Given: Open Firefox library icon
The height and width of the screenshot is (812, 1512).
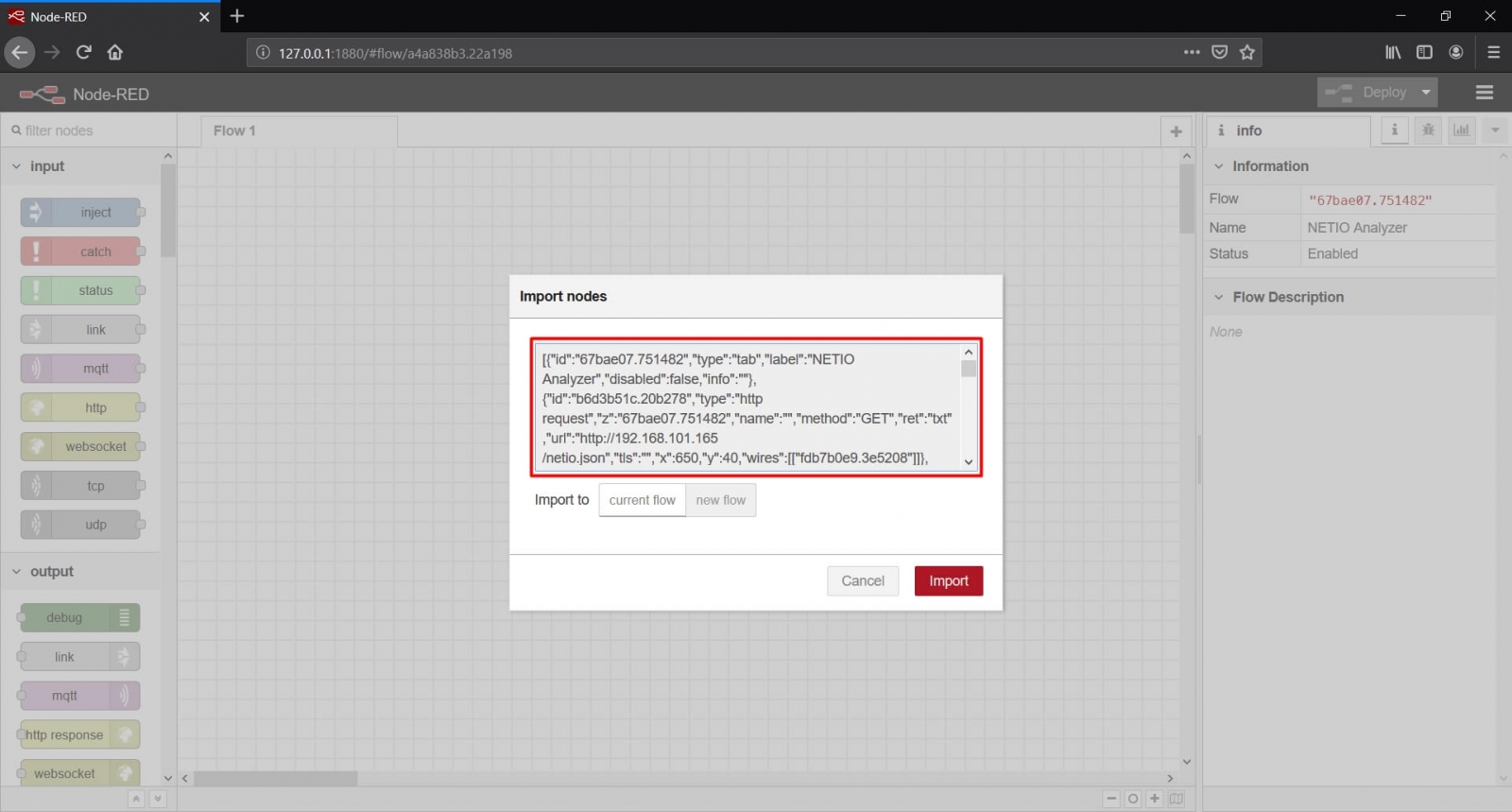Looking at the screenshot, I should click(x=1393, y=52).
